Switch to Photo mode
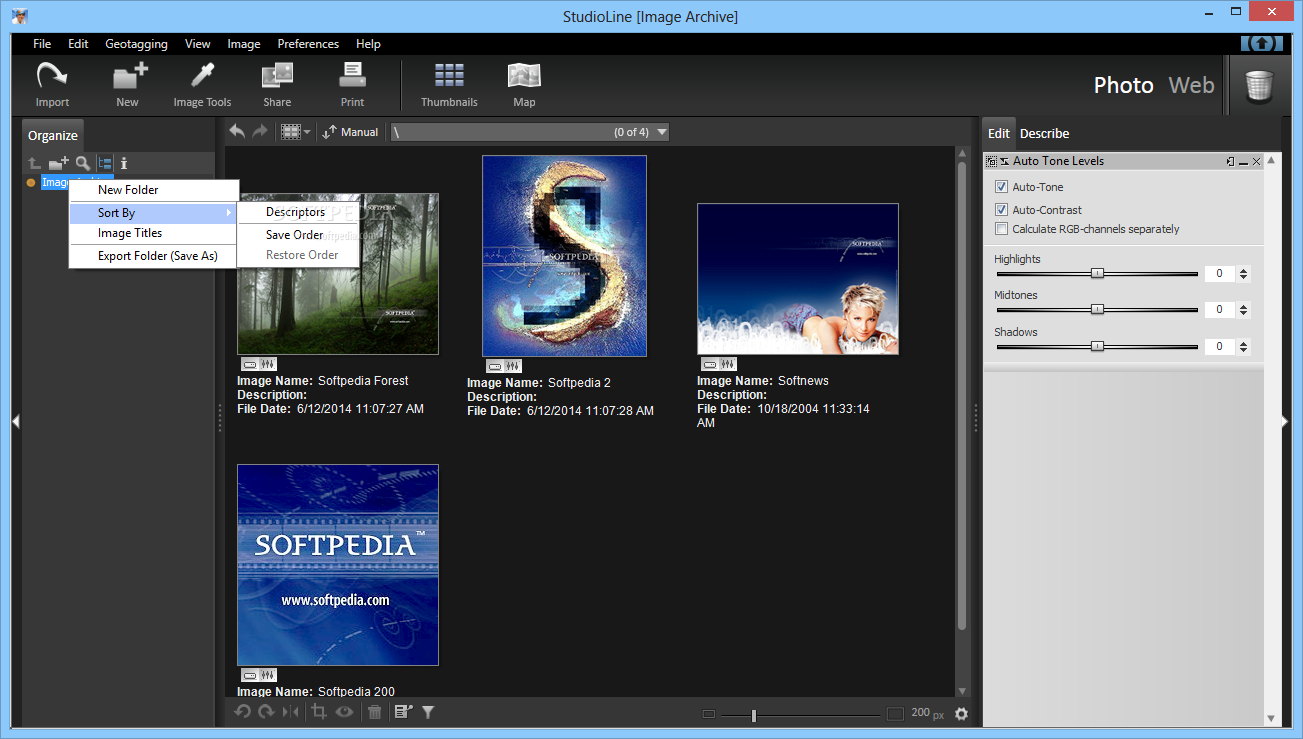1303x739 pixels. click(x=1123, y=85)
